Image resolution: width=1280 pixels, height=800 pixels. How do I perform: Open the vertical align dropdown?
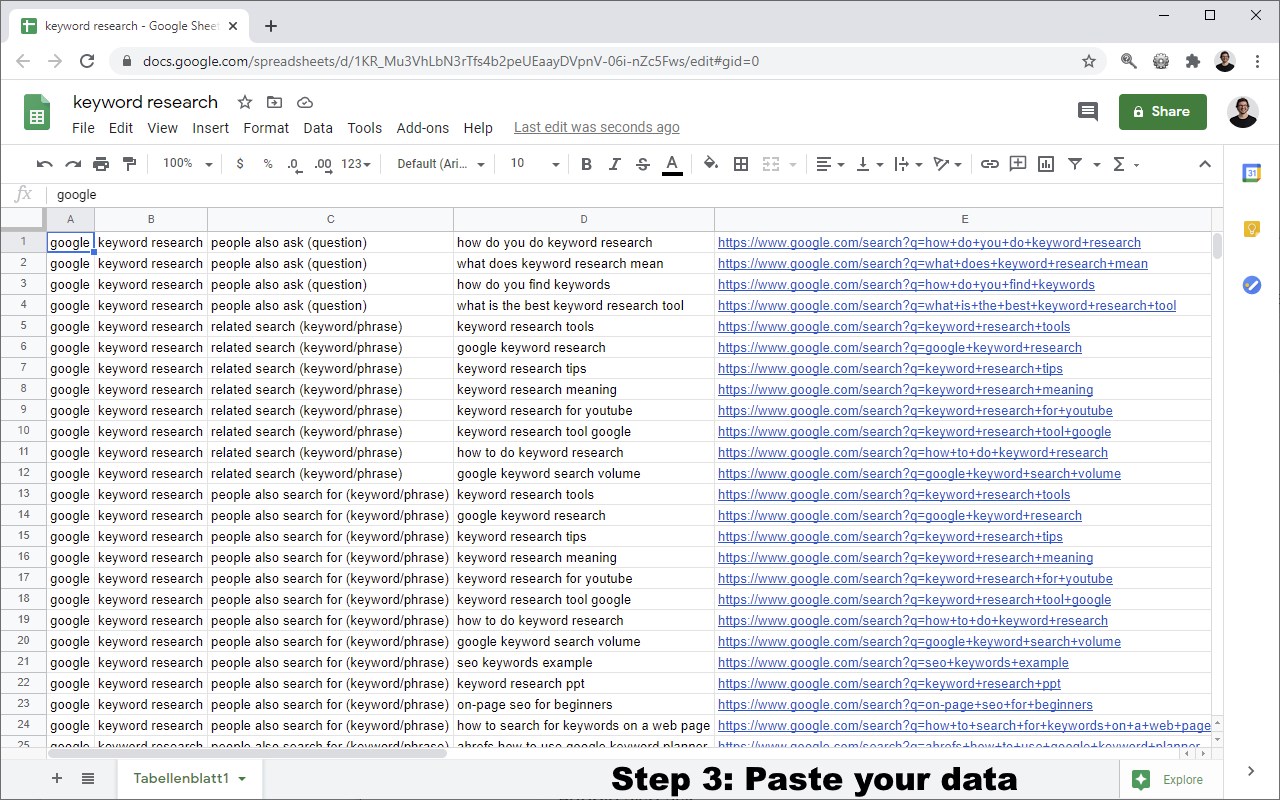(869, 164)
